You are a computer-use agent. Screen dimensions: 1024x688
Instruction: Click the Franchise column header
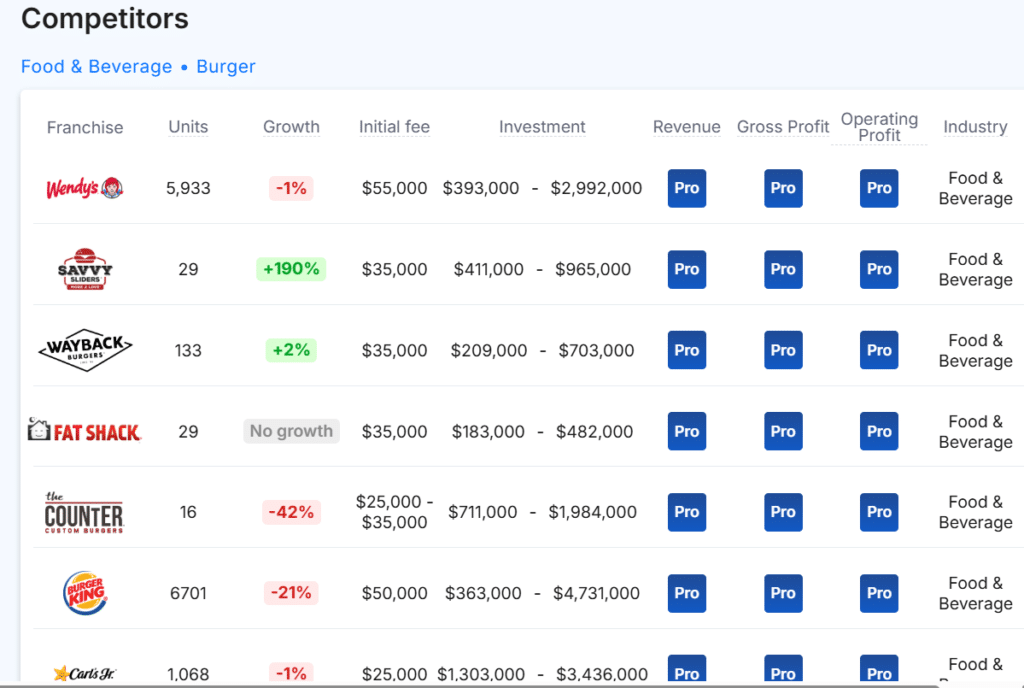[x=85, y=127]
